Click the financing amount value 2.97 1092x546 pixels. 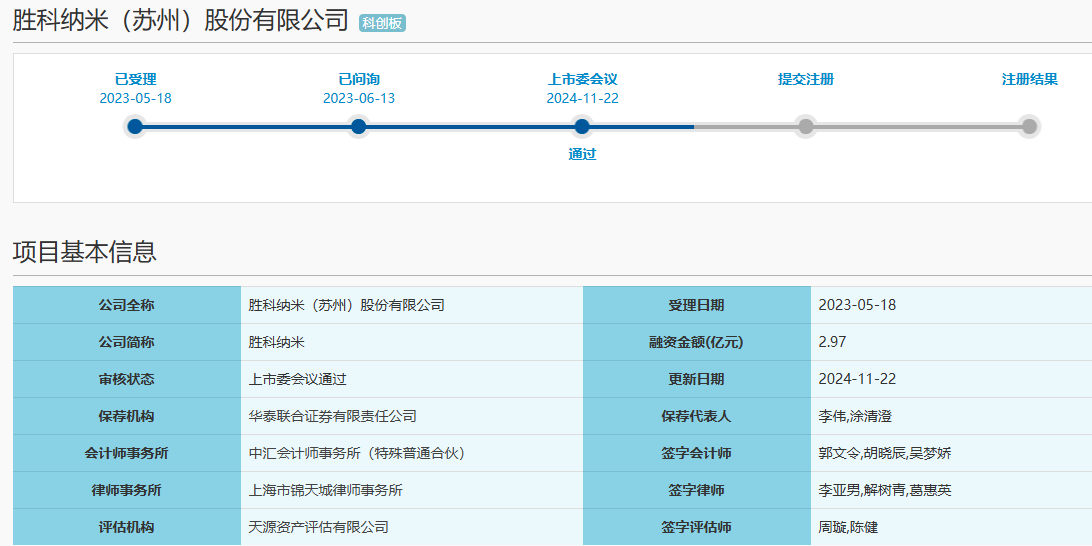tap(832, 342)
